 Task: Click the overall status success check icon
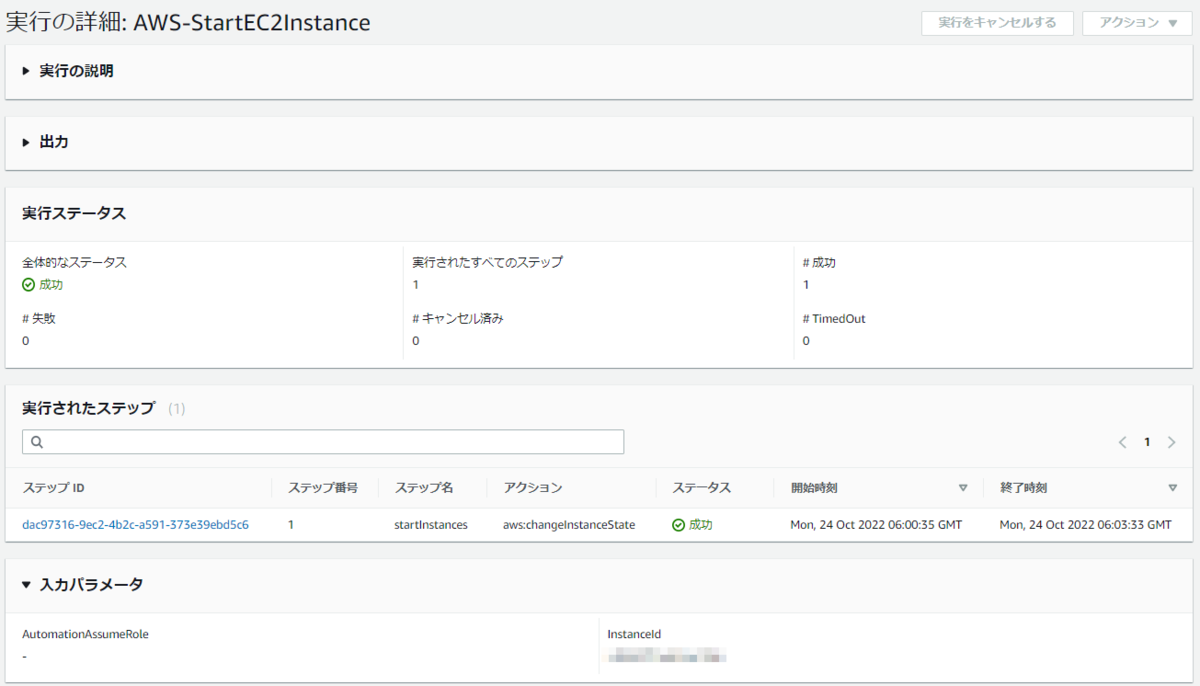click(x=29, y=285)
